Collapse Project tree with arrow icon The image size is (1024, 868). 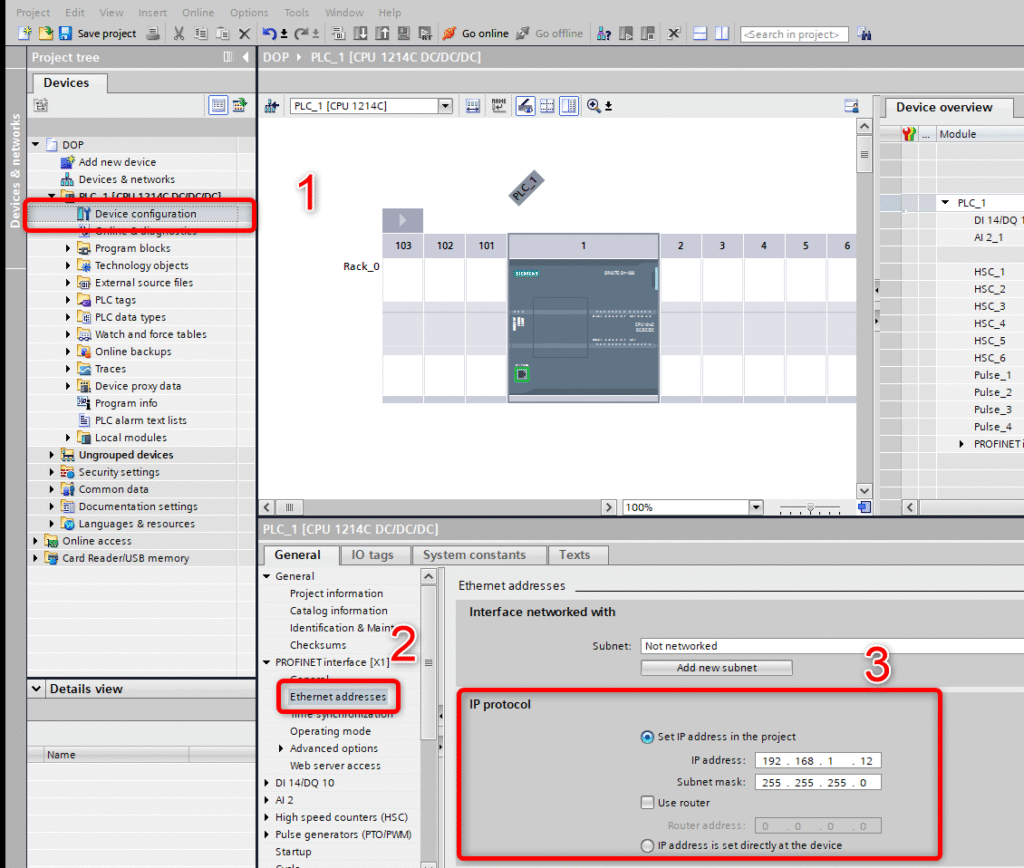pyautogui.click(x=245, y=57)
